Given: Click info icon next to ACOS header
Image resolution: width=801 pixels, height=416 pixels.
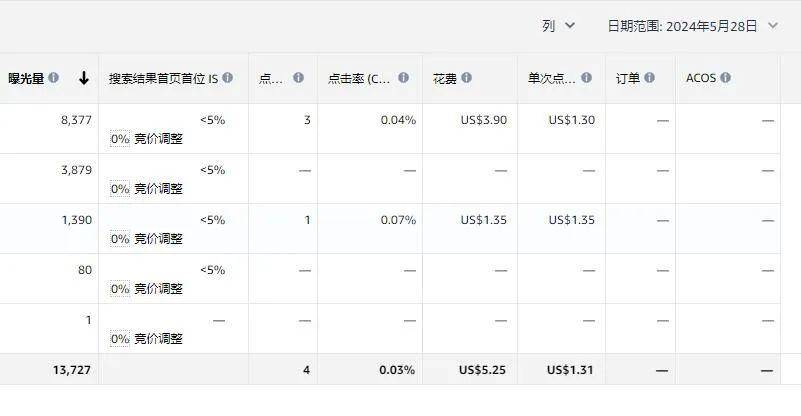Looking at the screenshot, I should pyautogui.click(x=725, y=78).
